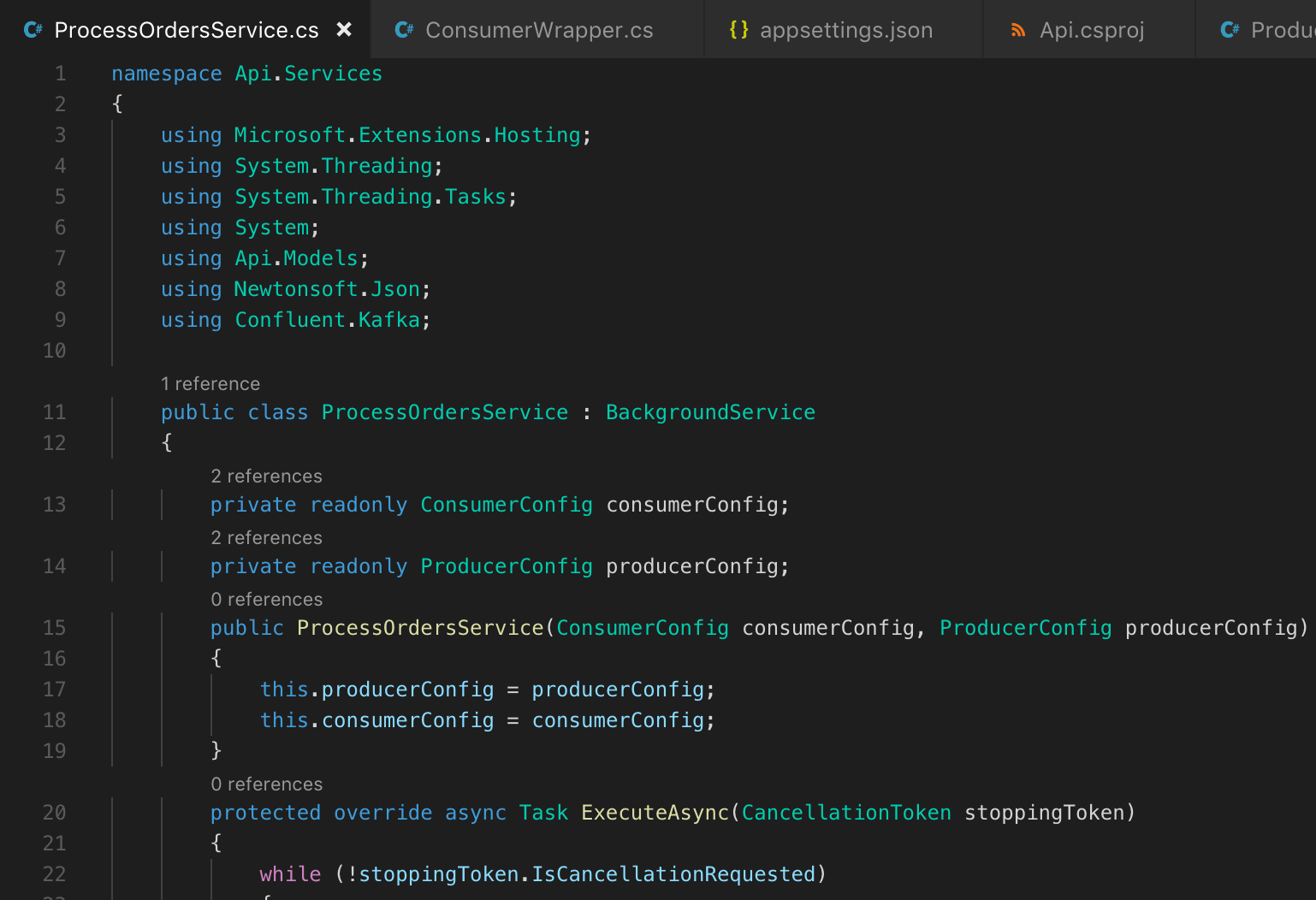1316x900 pixels.
Task: Click 'ProcessOrdersService' class name on line 11
Action: click(445, 412)
